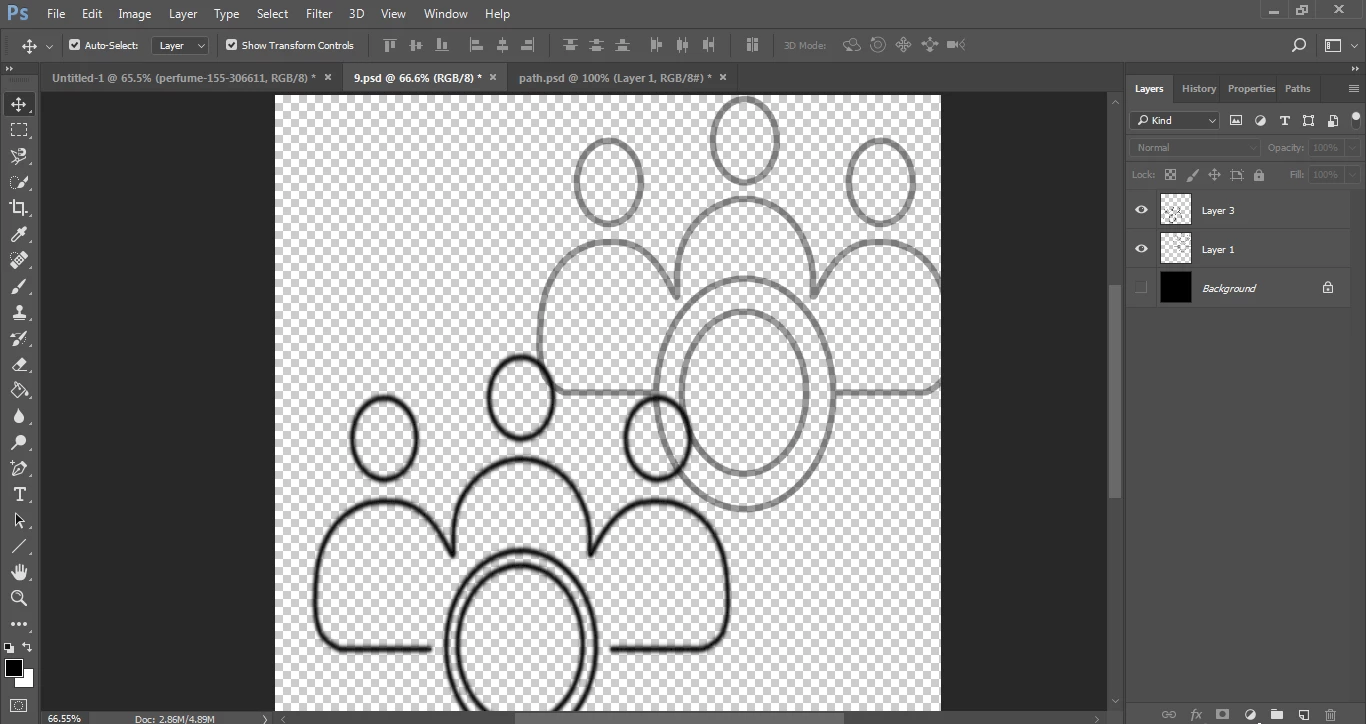This screenshot has width=1366, height=724.
Task: Toggle lock all
Action: (x=1259, y=175)
